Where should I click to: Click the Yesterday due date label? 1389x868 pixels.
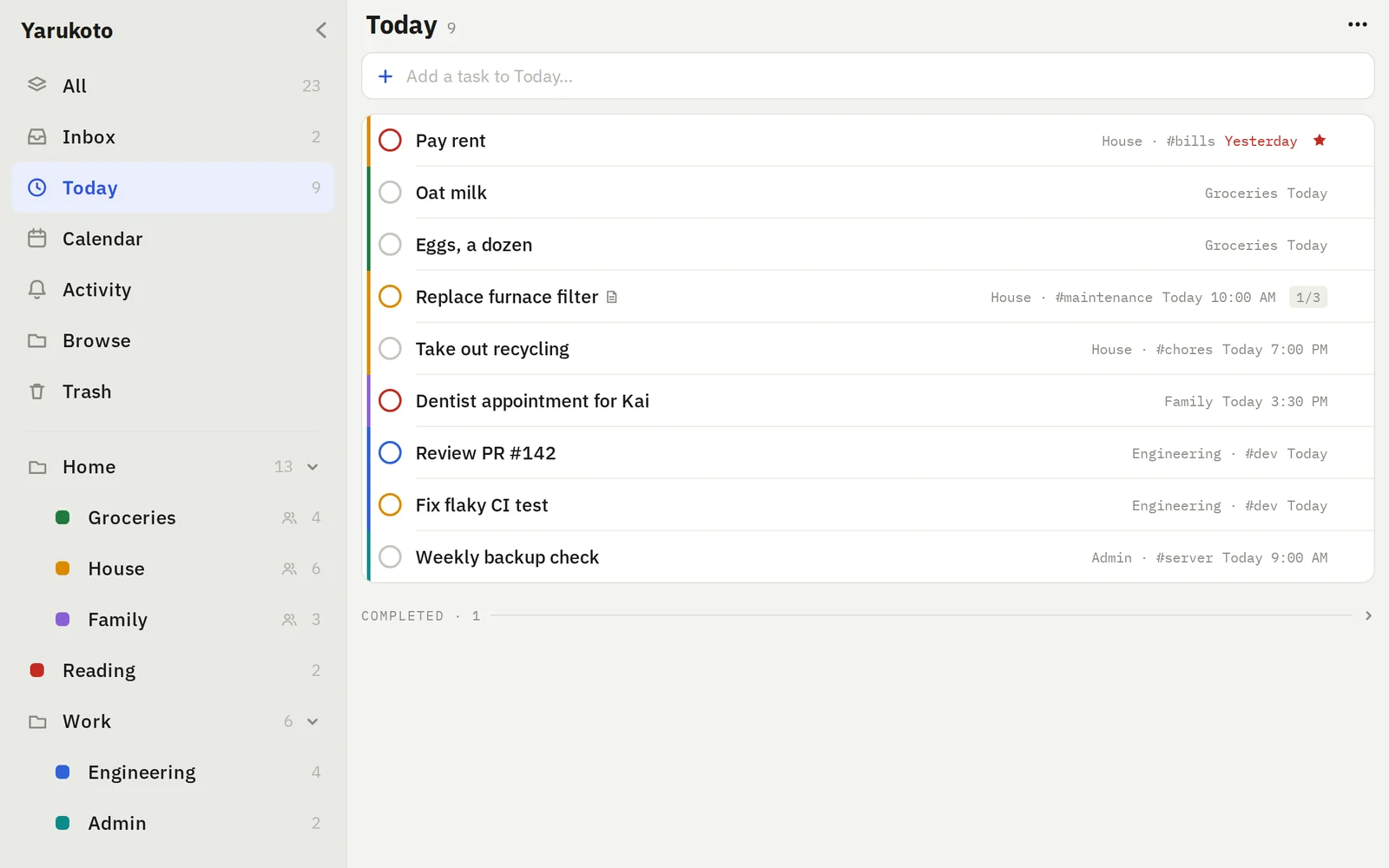pos(1261,141)
